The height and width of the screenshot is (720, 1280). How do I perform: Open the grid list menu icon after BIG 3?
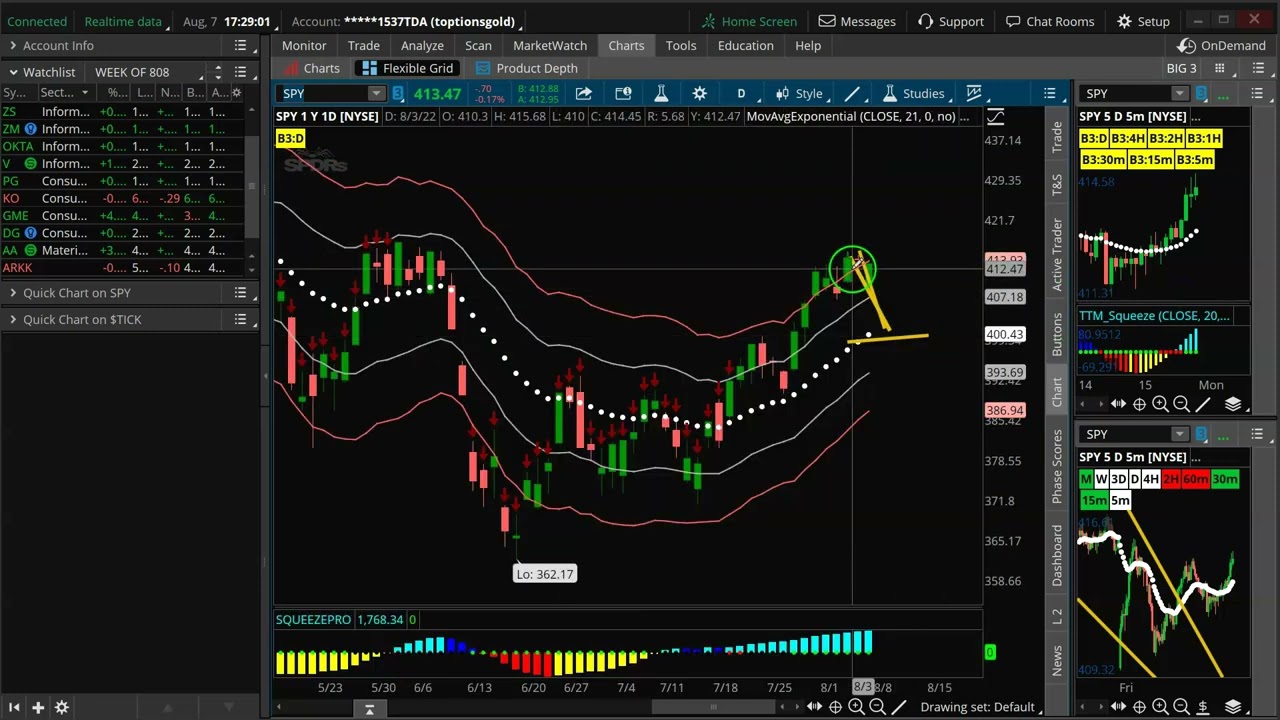click(x=1257, y=68)
